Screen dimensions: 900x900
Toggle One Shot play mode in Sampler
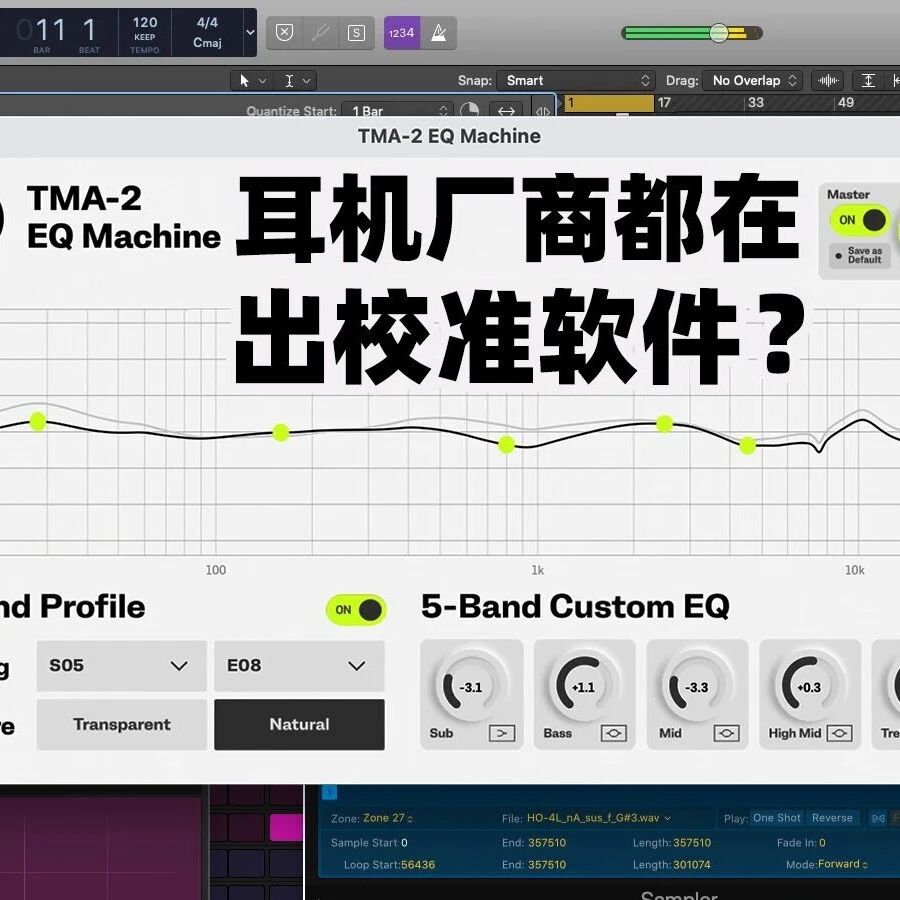pyautogui.click(x=777, y=818)
